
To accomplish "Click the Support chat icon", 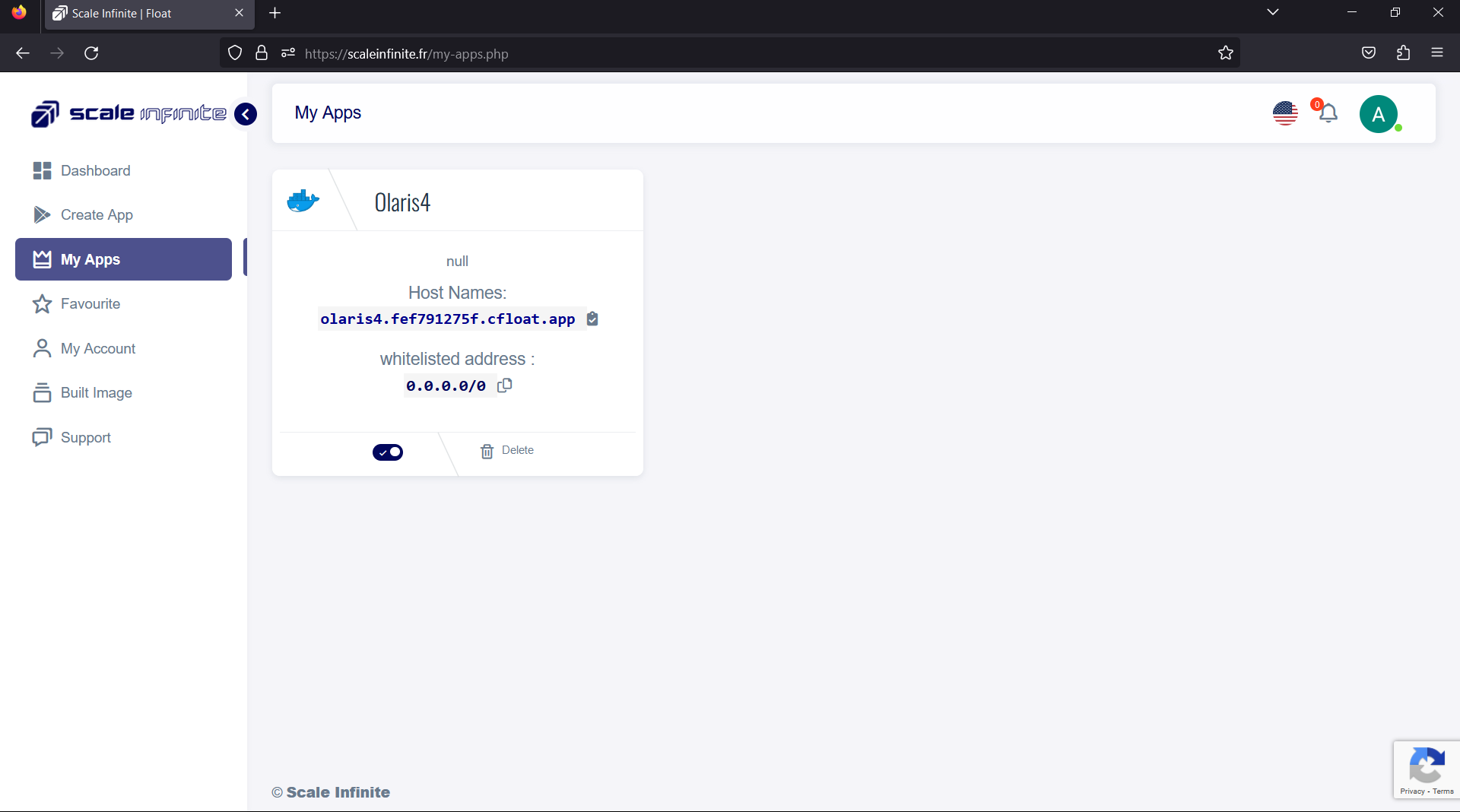I will tap(42, 437).
